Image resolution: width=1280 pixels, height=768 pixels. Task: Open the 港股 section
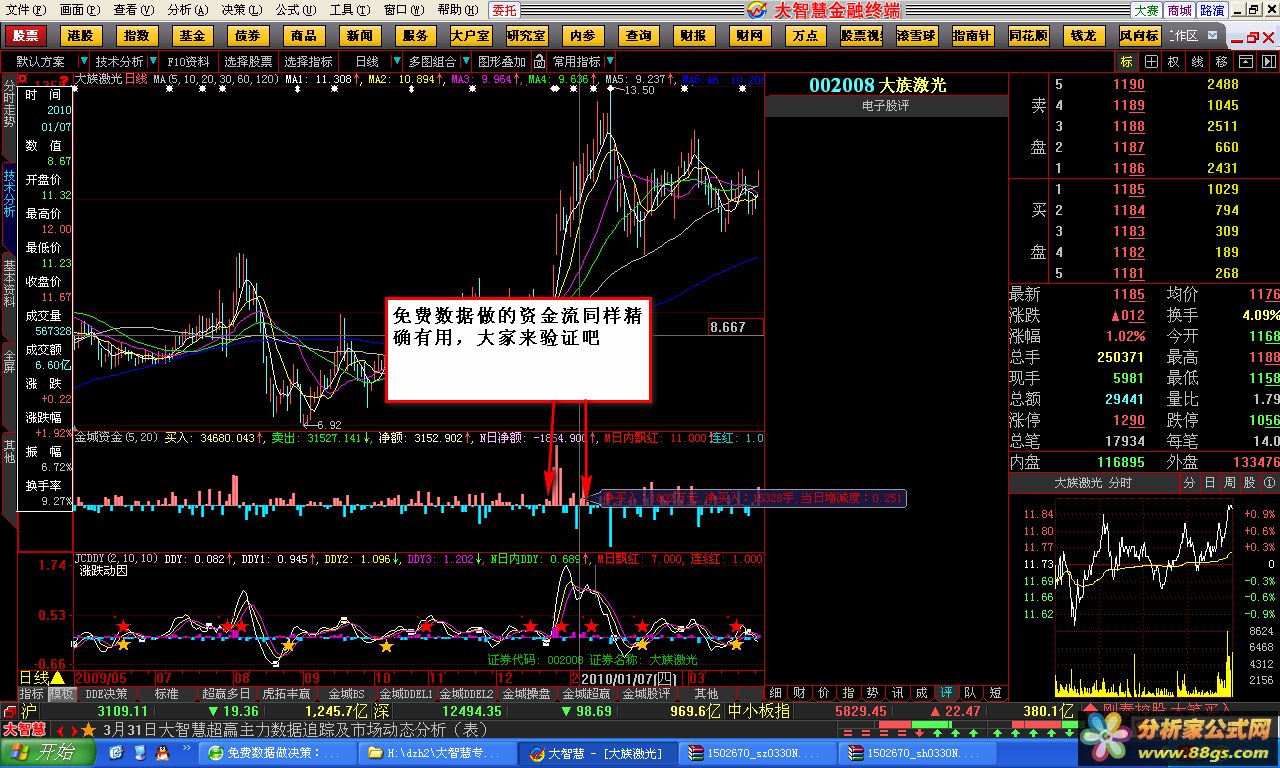[x=80, y=35]
